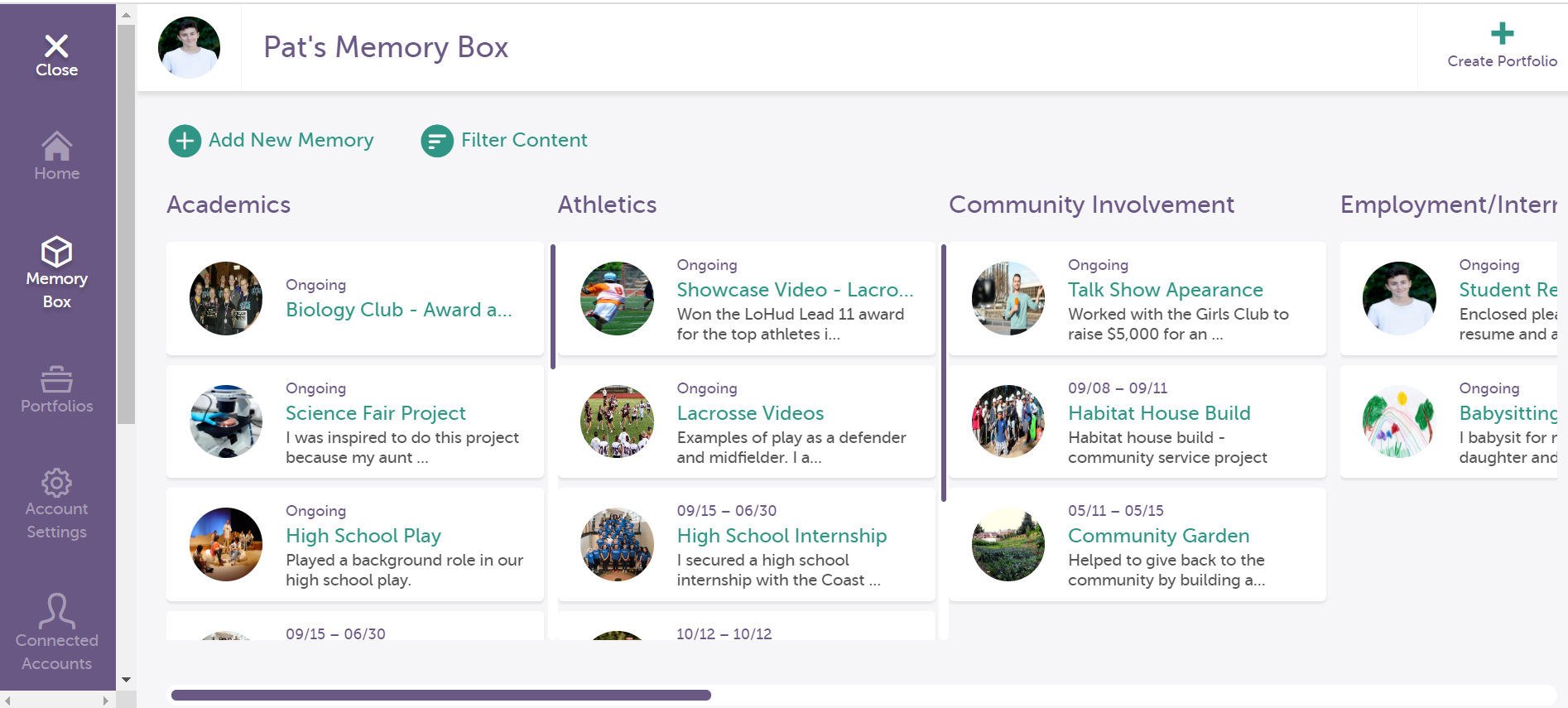Click Athletics column heading
This screenshot has height=708, width=1568.
point(607,205)
